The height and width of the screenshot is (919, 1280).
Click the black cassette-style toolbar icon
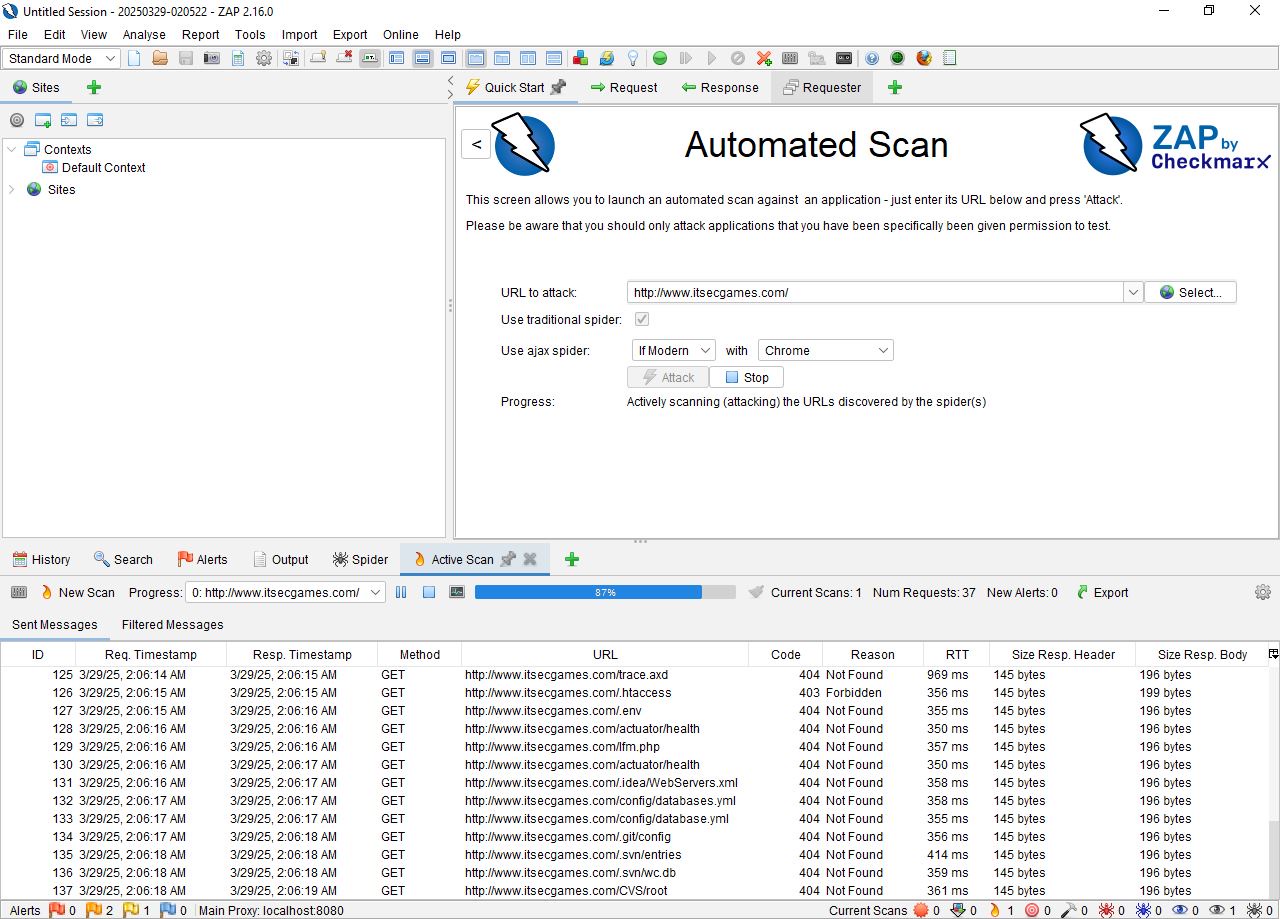pyautogui.click(x=844, y=58)
